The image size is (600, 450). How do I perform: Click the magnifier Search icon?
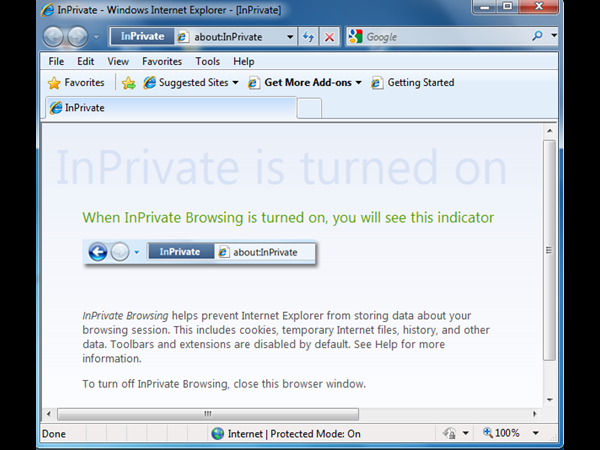pyautogui.click(x=537, y=36)
